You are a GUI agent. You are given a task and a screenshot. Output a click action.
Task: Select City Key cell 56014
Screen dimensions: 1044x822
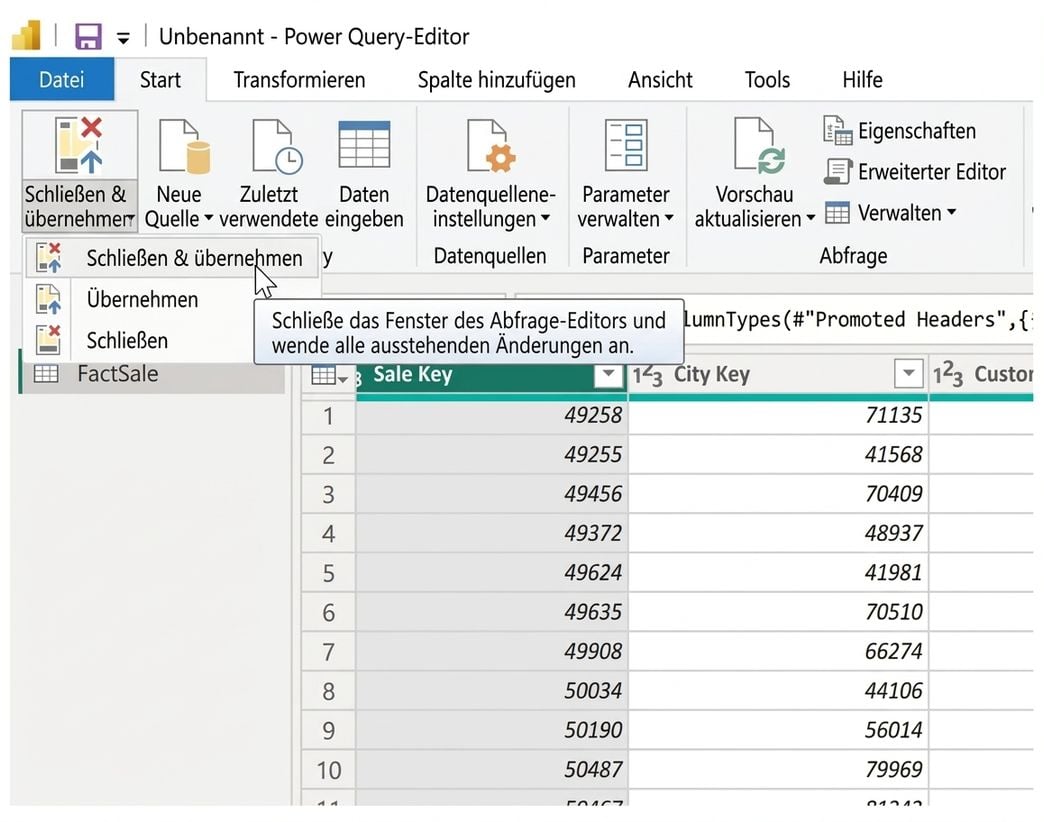[x=778, y=731]
